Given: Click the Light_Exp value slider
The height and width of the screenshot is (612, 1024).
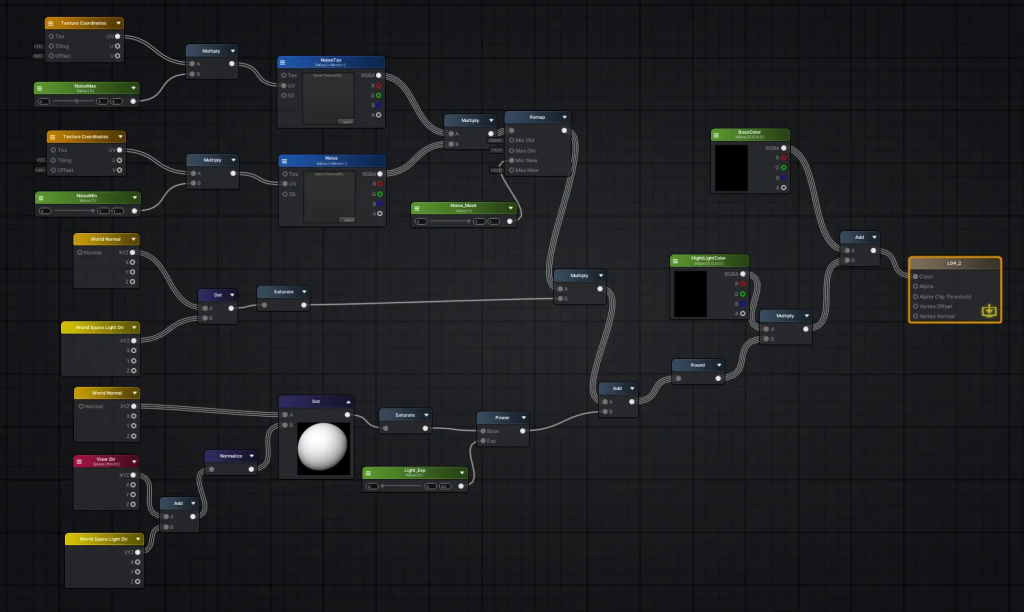Looking at the screenshot, I should coord(400,485).
